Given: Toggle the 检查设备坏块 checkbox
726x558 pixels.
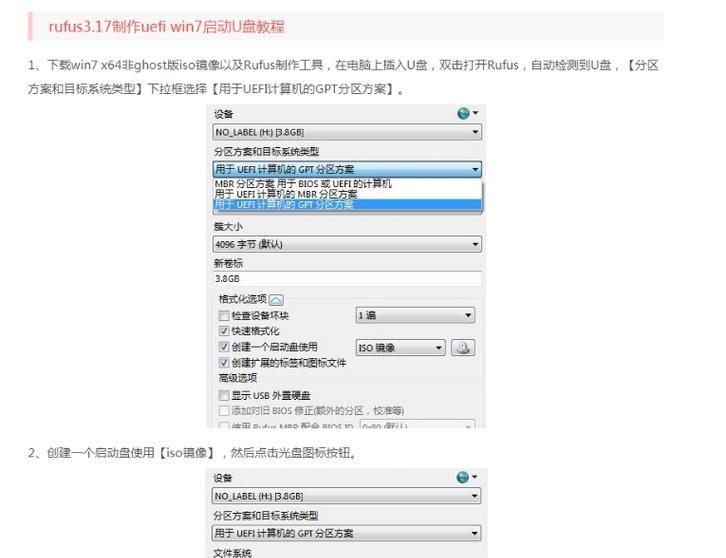Looking at the screenshot, I should coord(224,316).
